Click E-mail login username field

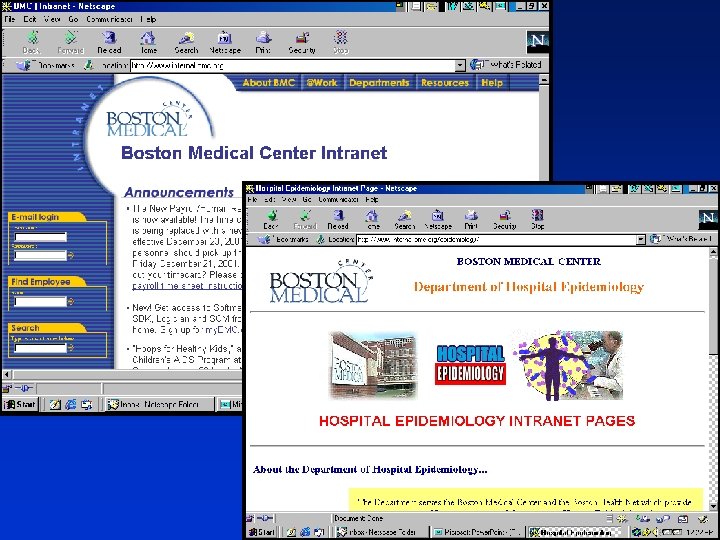tap(40, 237)
